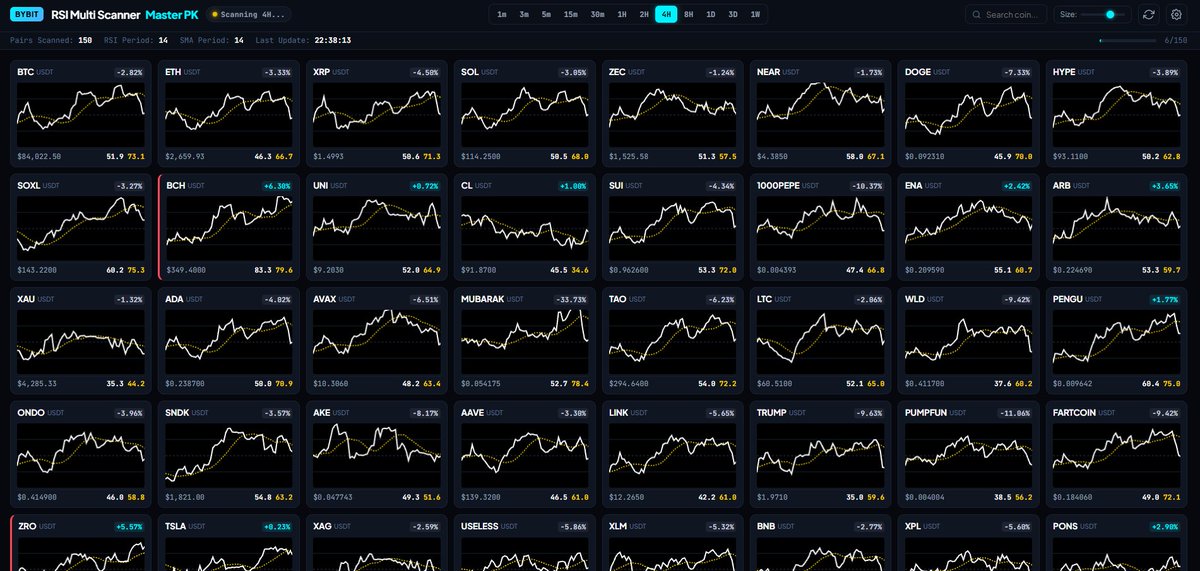Switch to the 8H timeframe
The width and height of the screenshot is (1200, 571).
tap(688, 14)
